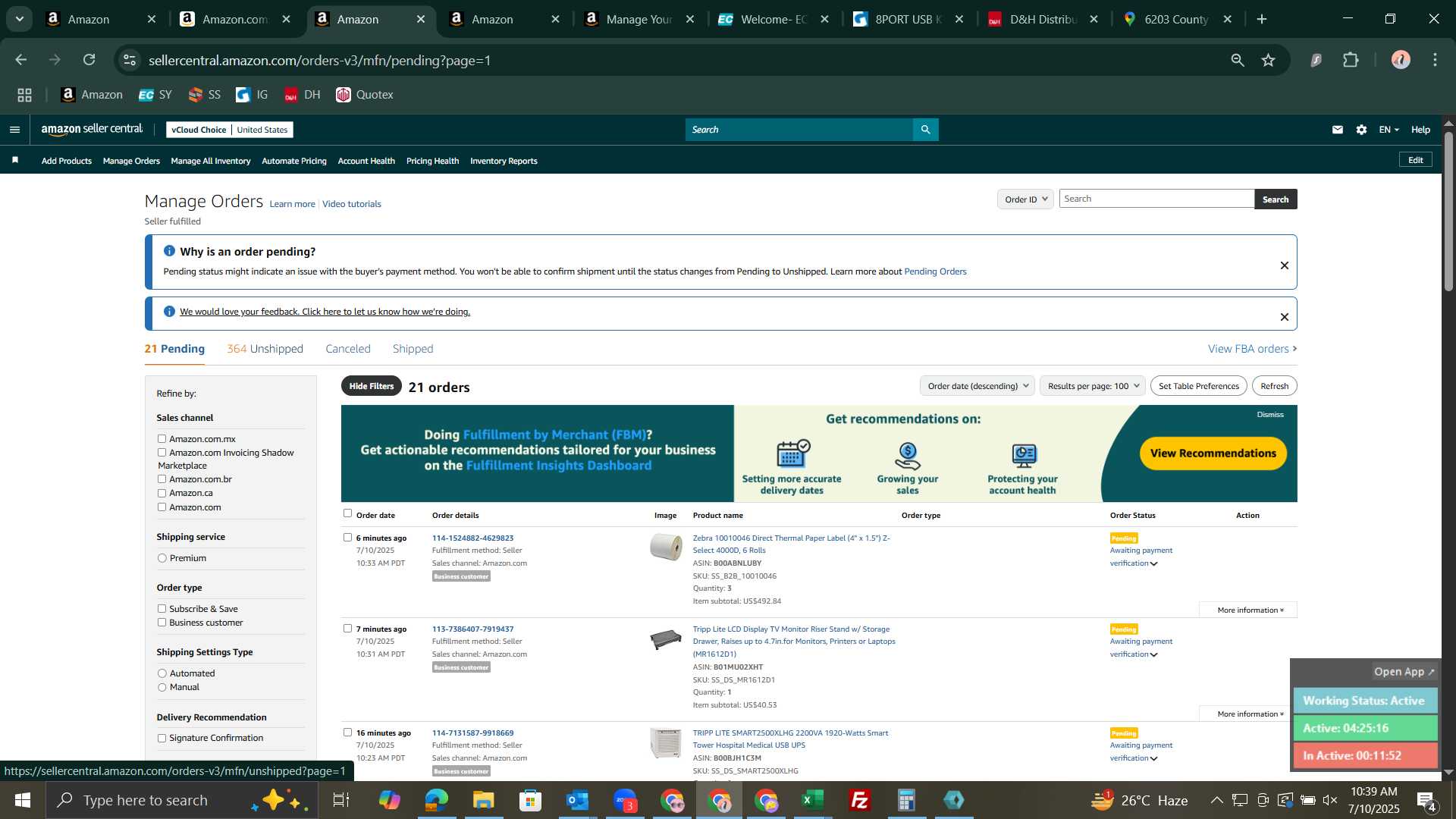
Task: Open the EN language dropdown
Action: (1389, 130)
